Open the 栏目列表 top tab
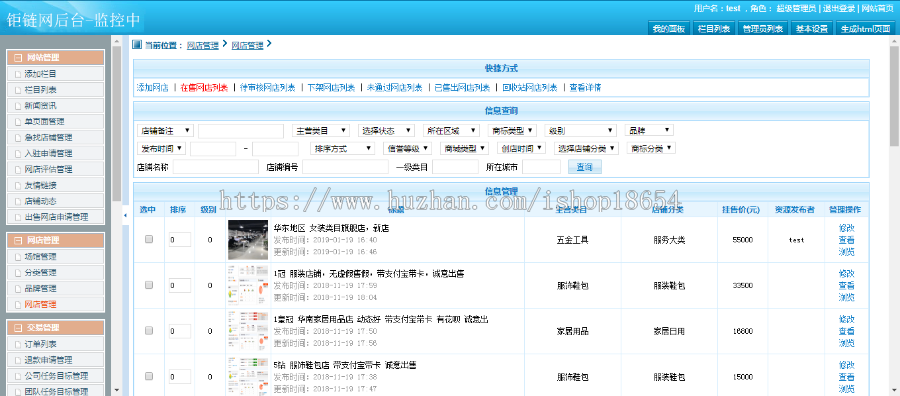 point(713,28)
